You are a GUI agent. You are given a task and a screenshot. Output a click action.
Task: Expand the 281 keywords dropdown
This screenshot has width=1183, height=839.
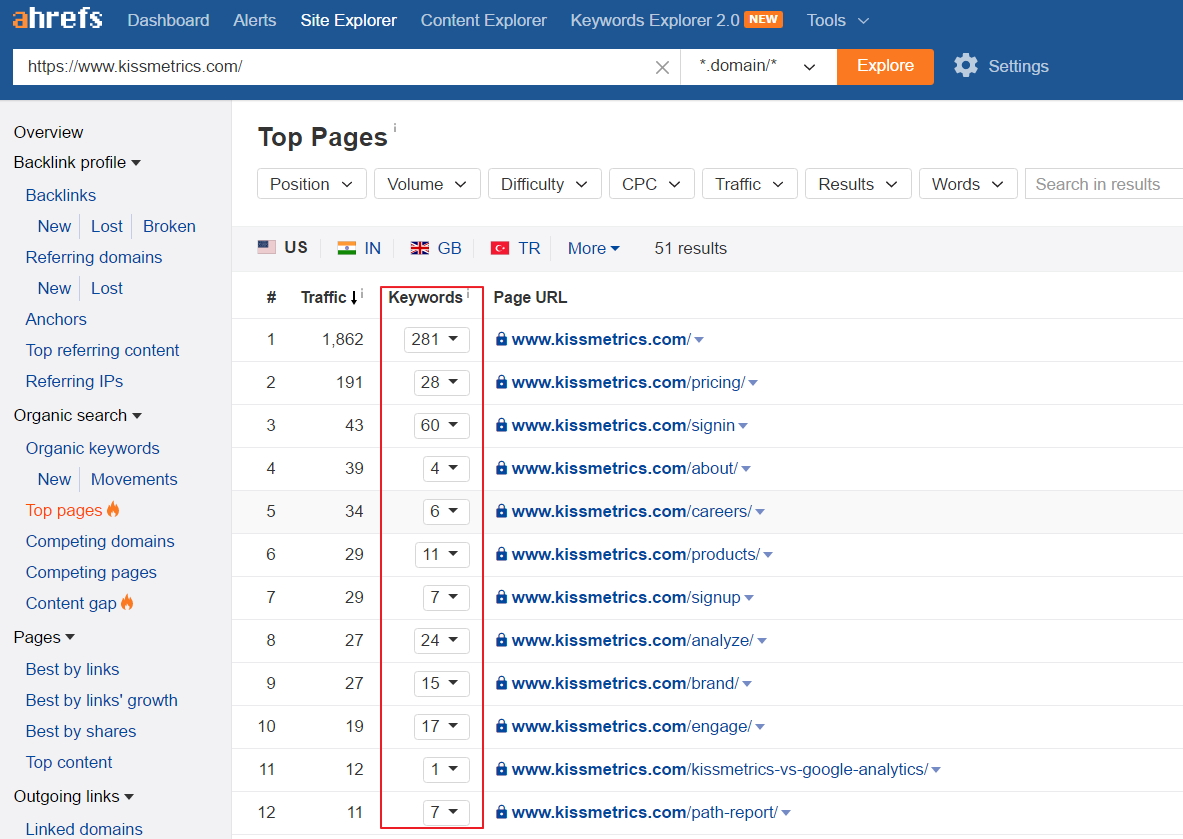436,339
